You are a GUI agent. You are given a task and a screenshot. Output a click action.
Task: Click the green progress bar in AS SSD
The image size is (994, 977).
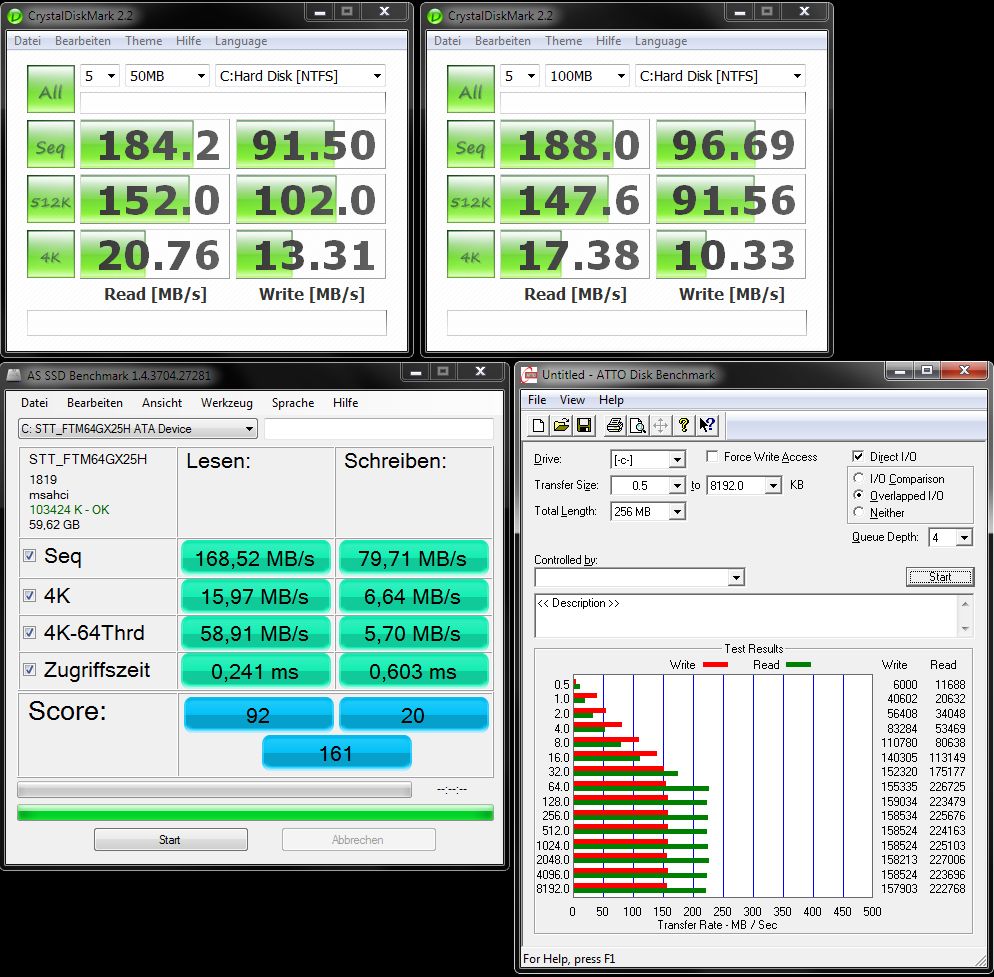coord(255,813)
